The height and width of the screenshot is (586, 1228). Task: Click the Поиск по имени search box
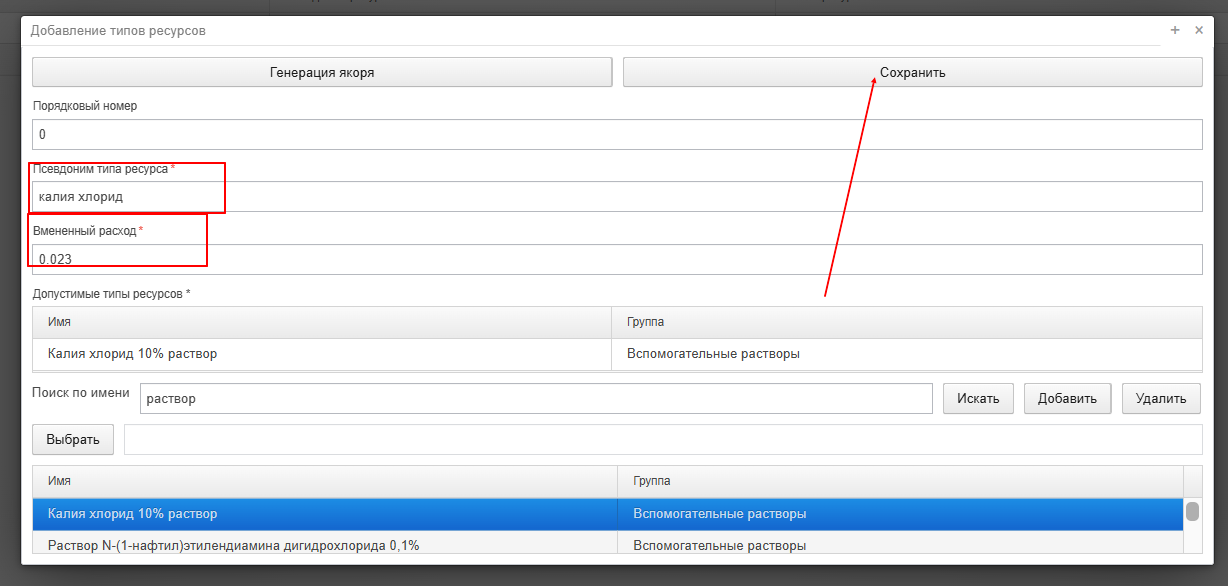click(536, 398)
